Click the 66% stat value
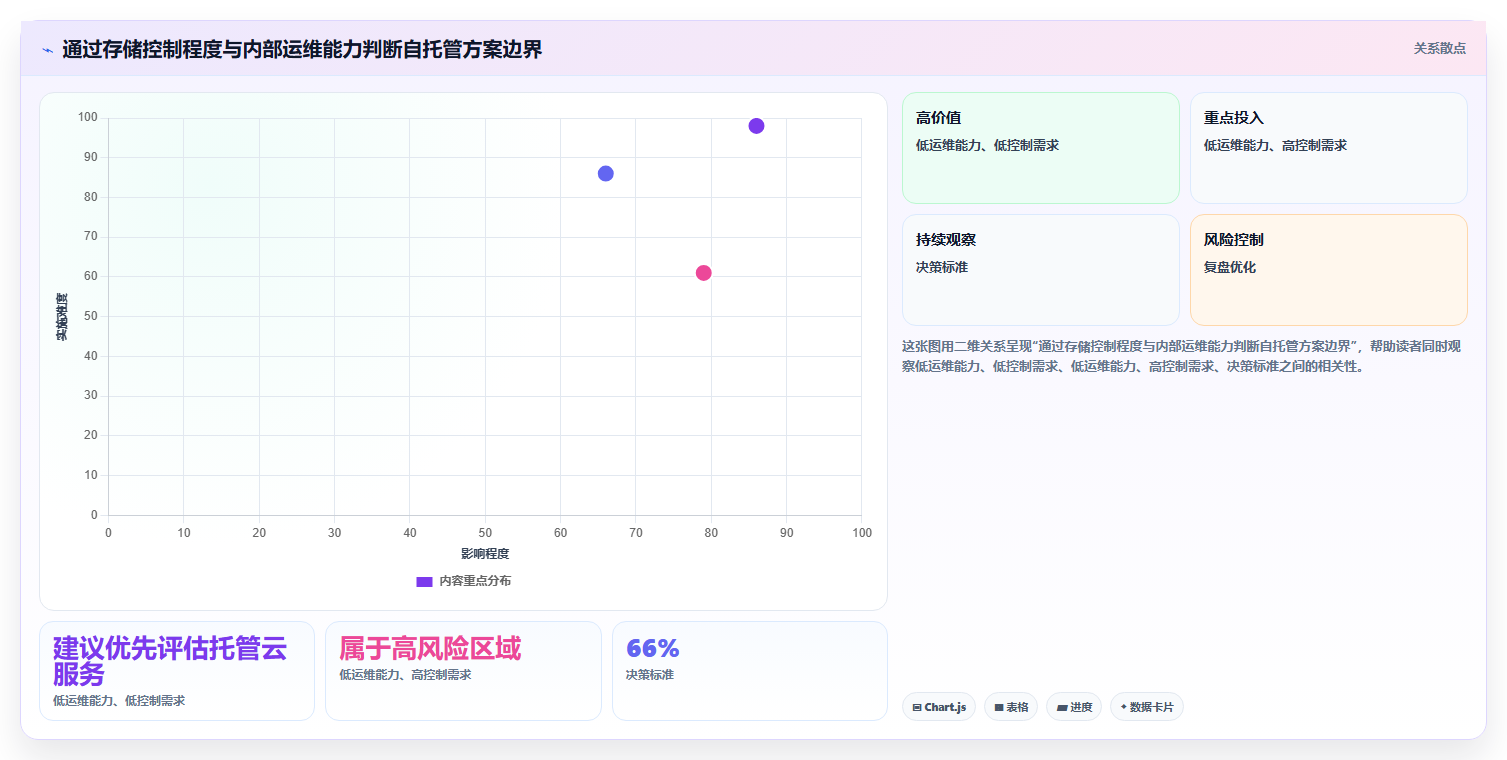This screenshot has width=1507, height=760. [x=652, y=648]
